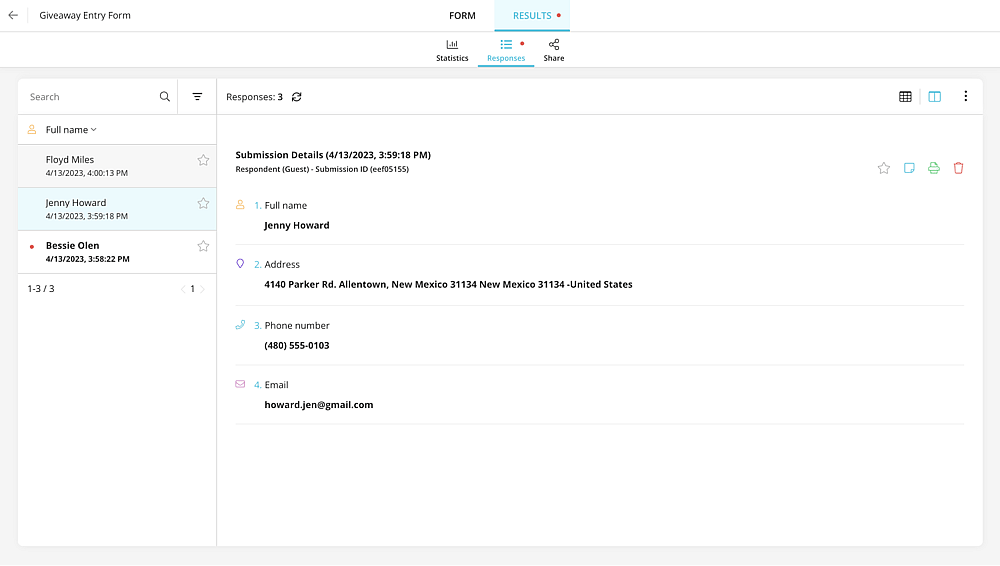Image resolution: width=1000 pixels, height=566 pixels.
Task: Print the submission with the printer icon
Action: click(x=934, y=168)
